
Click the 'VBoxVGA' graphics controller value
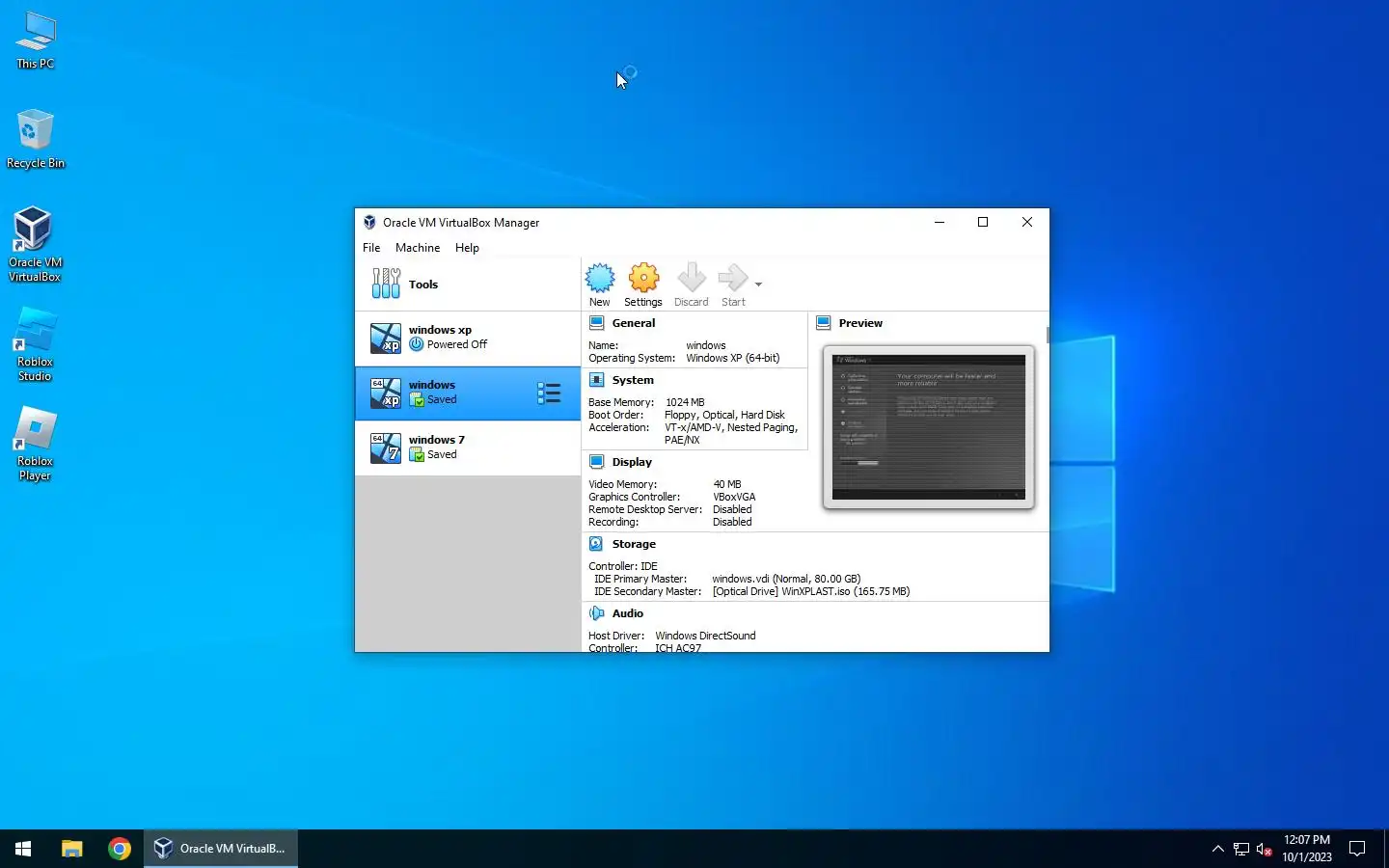734,497
